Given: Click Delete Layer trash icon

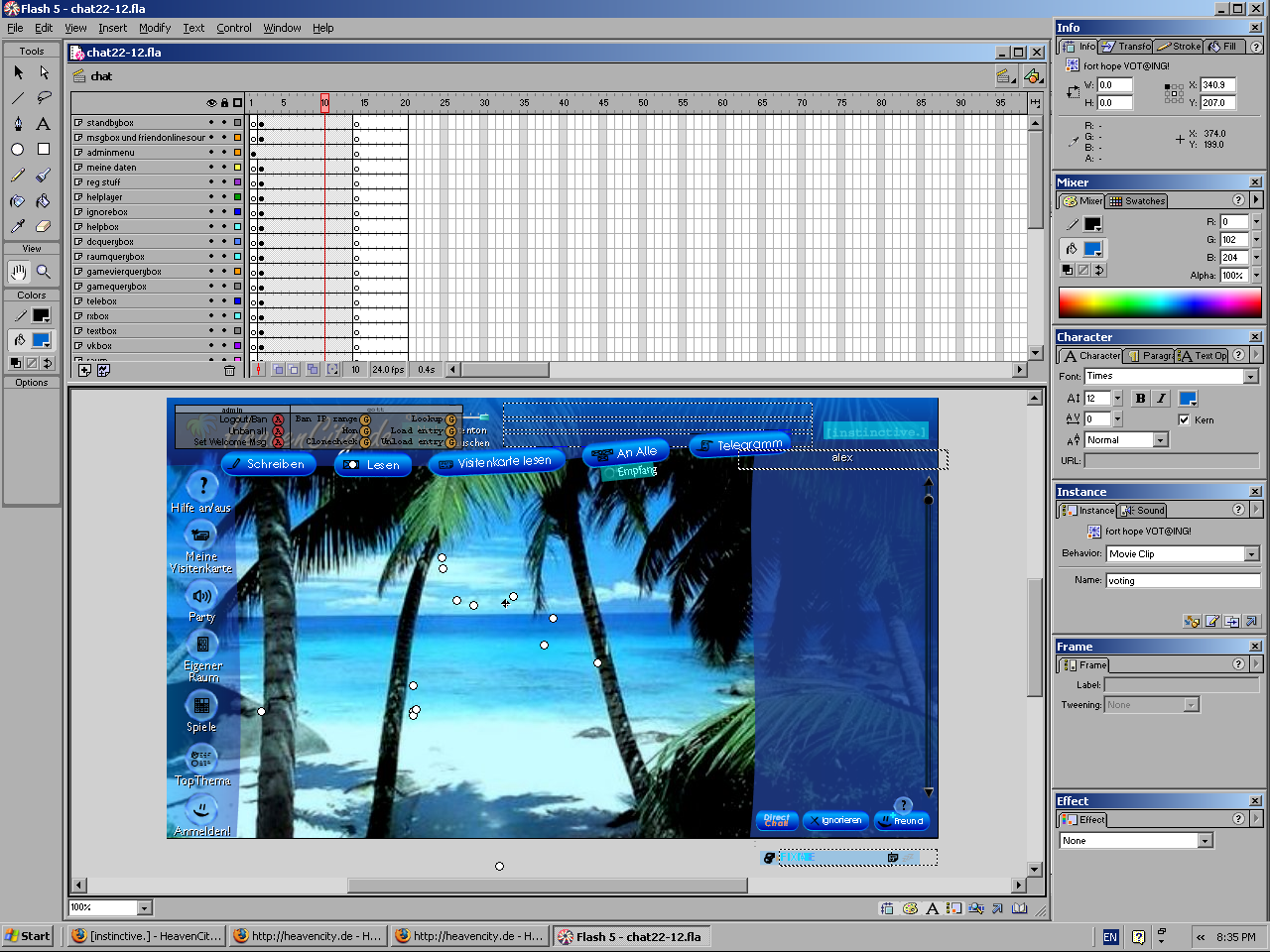Looking at the screenshot, I should click(x=229, y=370).
